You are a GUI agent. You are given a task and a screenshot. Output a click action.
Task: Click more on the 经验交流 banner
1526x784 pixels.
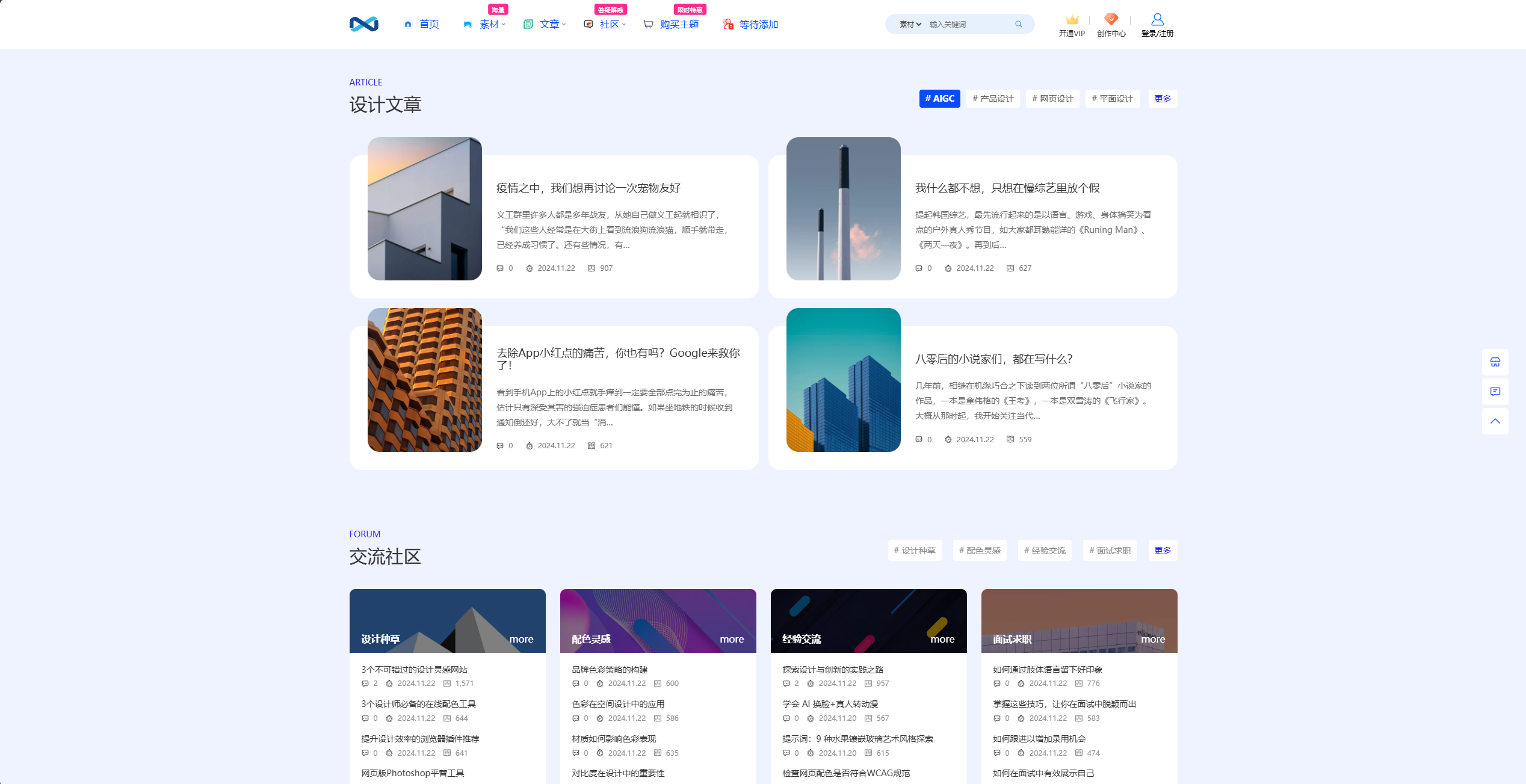click(942, 639)
